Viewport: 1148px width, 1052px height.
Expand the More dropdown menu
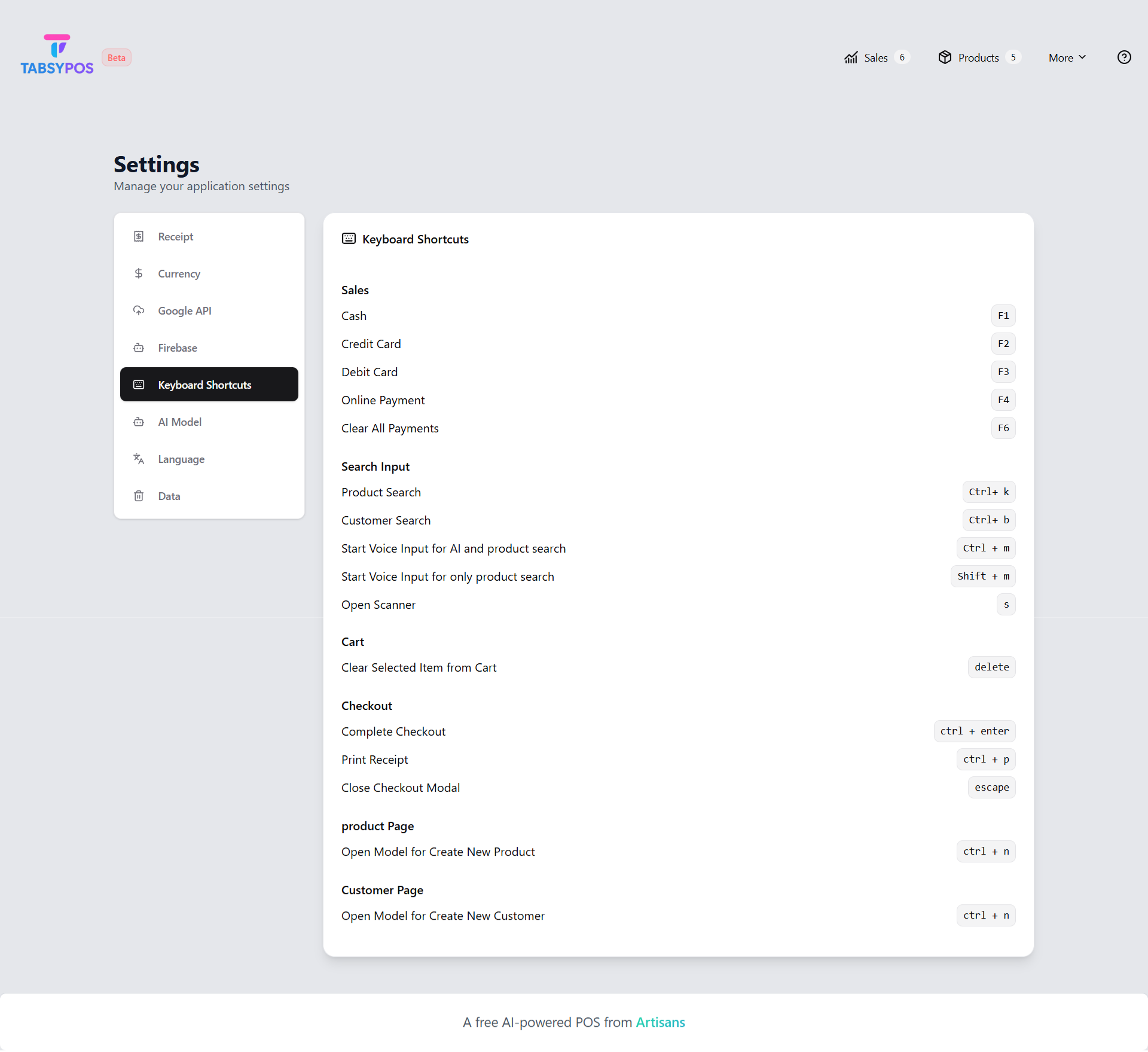point(1067,57)
